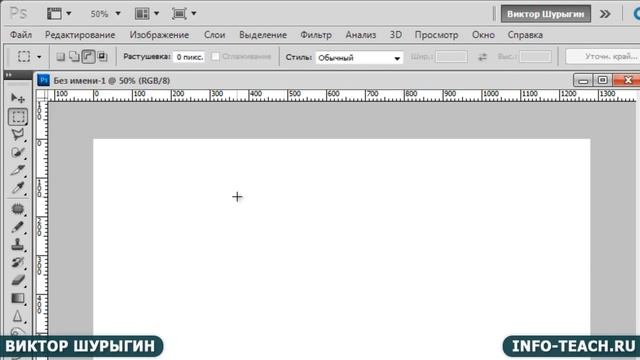Image resolution: width=640 pixels, height=360 pixels.
Task: Open the Screen Mode dropdown arrow
Action: point(194,13)
